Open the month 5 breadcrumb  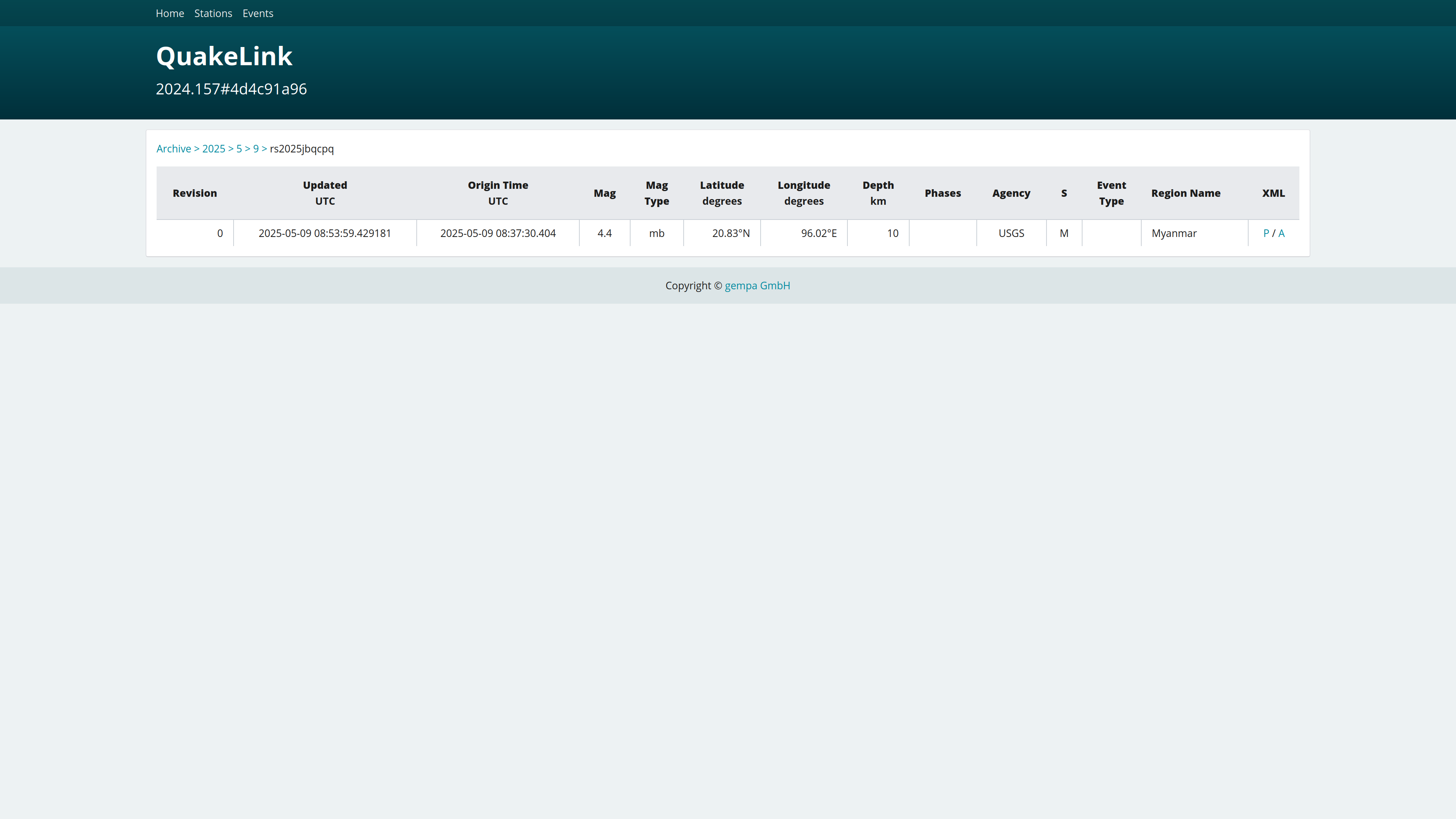pyautogui.click(x=239, y=149)
